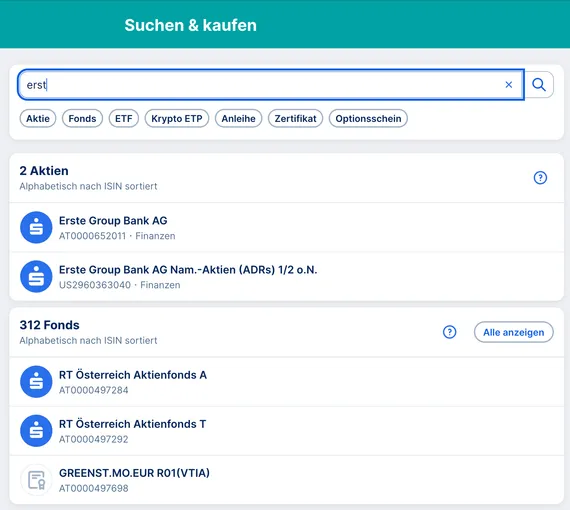Filter results by Krypto ETP chip
Viewport: 570px width, 510px height.
coord(177,119)
